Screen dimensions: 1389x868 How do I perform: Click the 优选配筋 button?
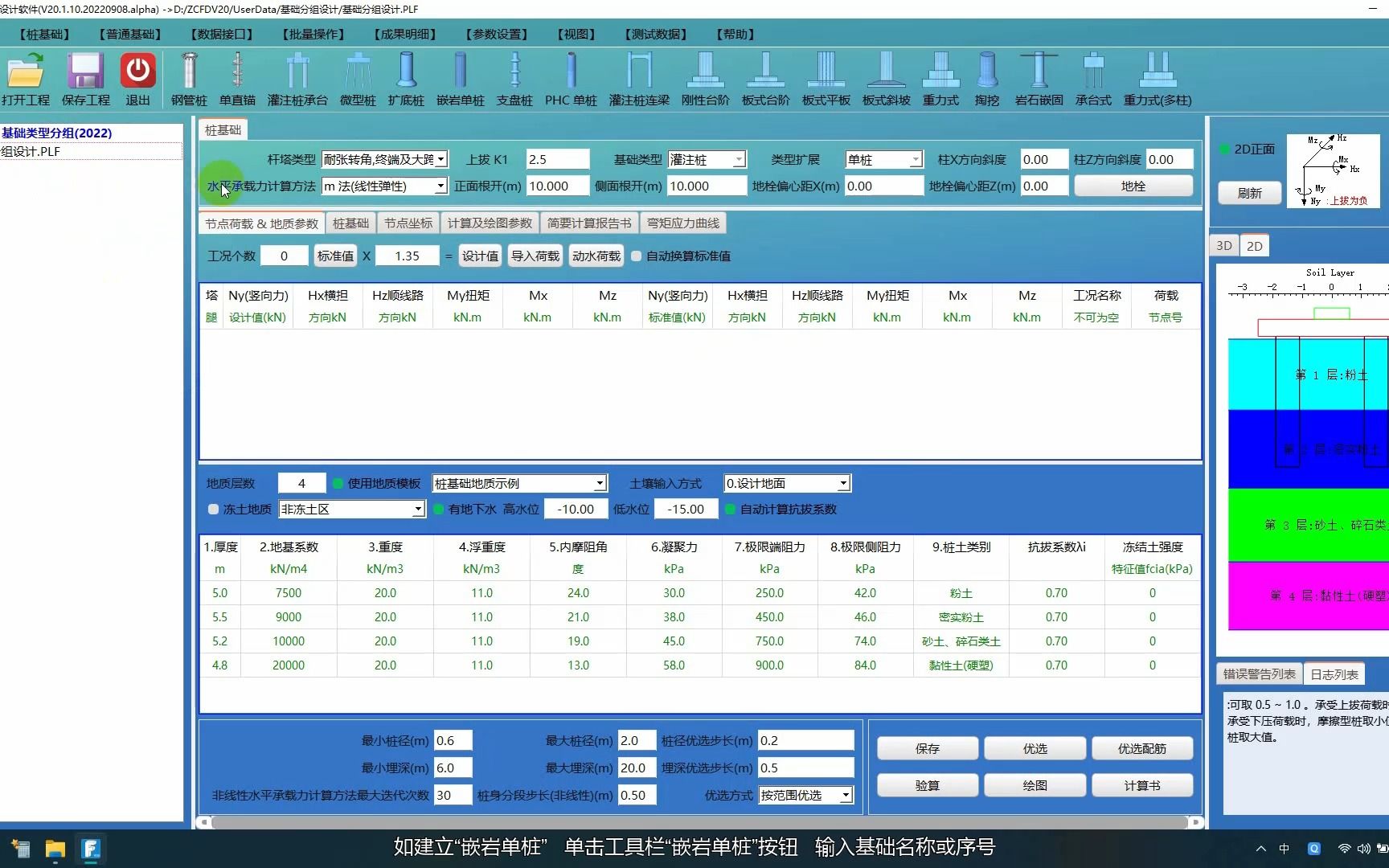[x=1141, y=748]
